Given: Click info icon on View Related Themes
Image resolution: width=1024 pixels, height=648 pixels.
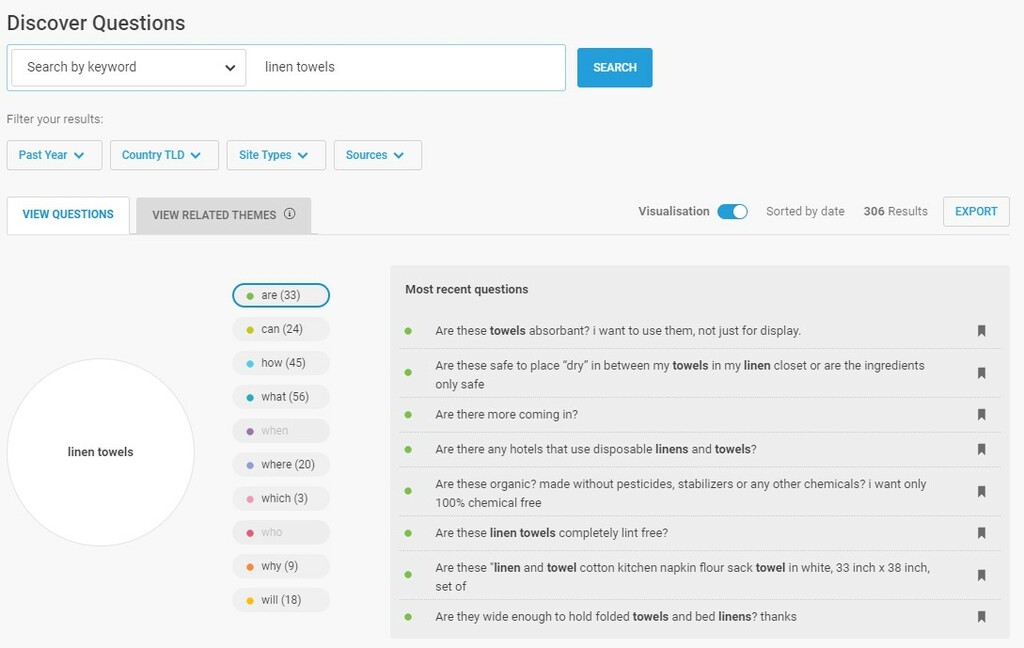Looking at the screenshot, I should tap(289, 214).
